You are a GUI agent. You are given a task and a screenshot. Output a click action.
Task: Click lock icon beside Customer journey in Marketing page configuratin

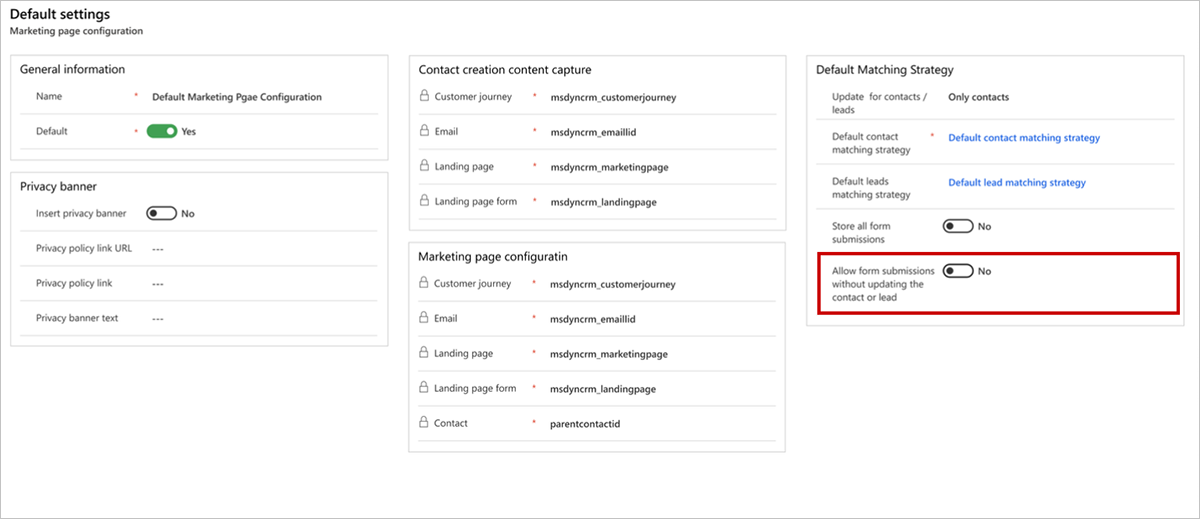coord(425,284)
